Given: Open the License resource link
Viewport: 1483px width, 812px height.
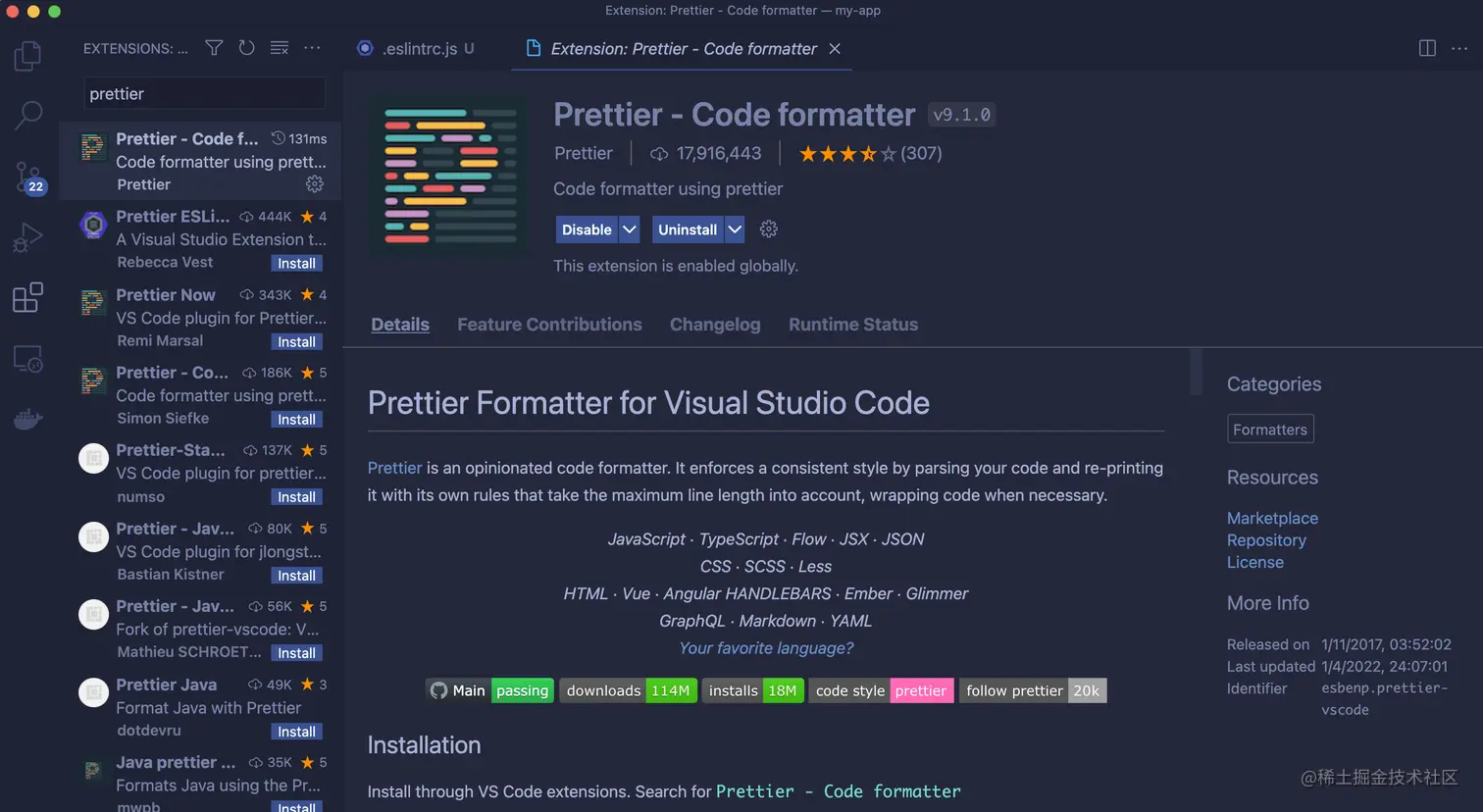Looking at the screenshot, I should (1254, 562).
